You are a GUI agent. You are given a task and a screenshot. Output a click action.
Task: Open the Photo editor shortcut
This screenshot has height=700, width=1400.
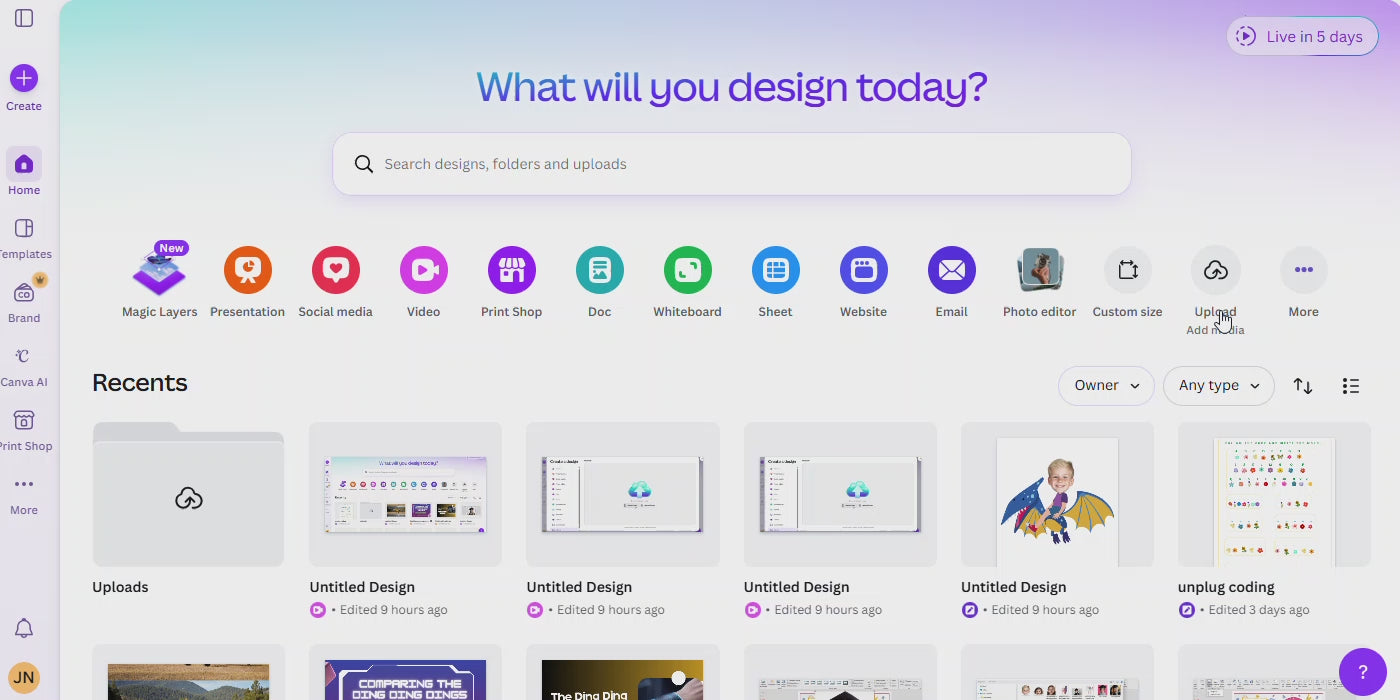(x=1039, y=271)
